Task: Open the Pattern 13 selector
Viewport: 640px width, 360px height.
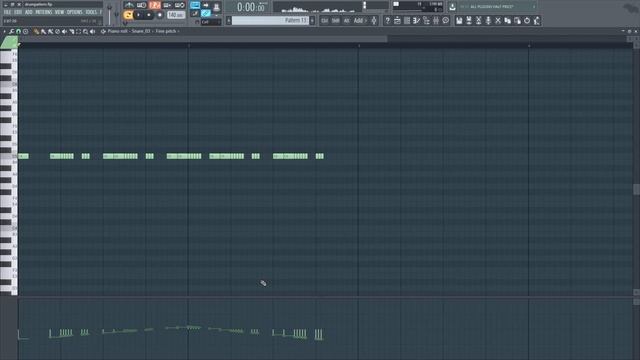Action: pos(270,20)
